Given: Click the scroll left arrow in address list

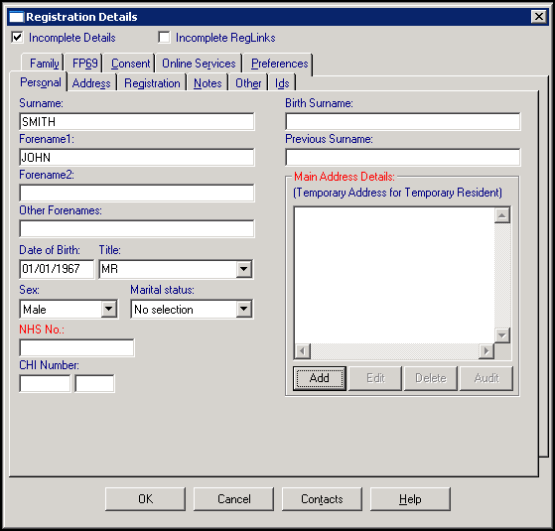Looking at the screenshot, I should [303, 351].
